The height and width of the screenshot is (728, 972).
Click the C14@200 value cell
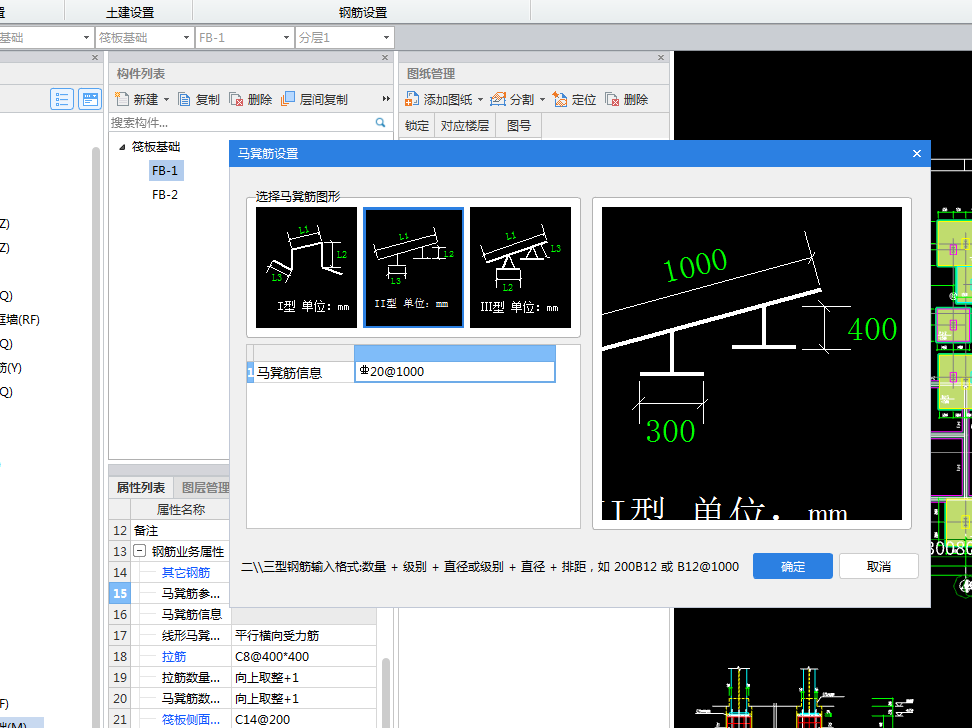[304, 719]
